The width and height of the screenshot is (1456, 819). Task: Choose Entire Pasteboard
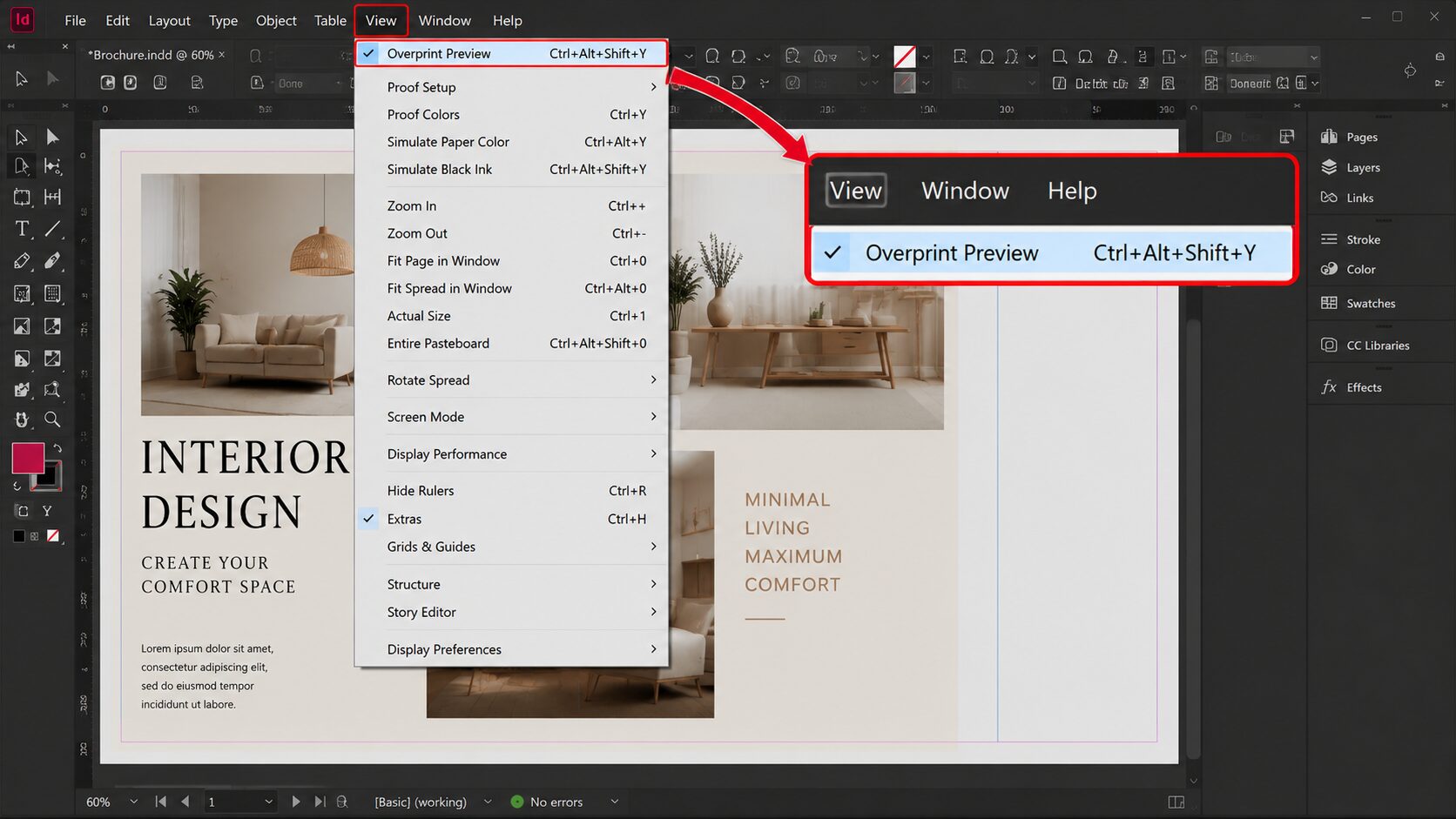[512, 344]
